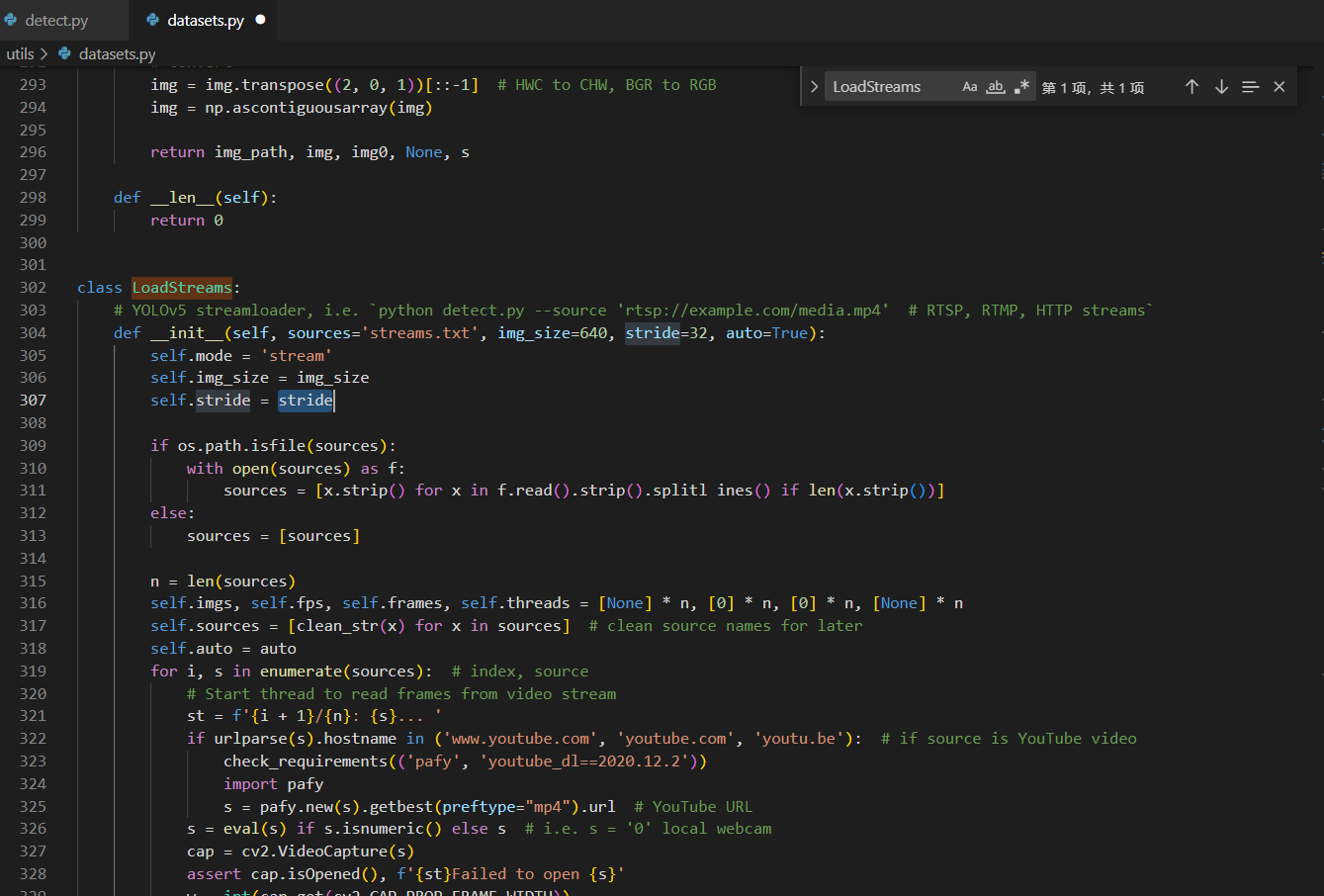The height and width of the screenshot is (896, 1324).
Task: Click the __init__ method name
Action: (187, 333)
